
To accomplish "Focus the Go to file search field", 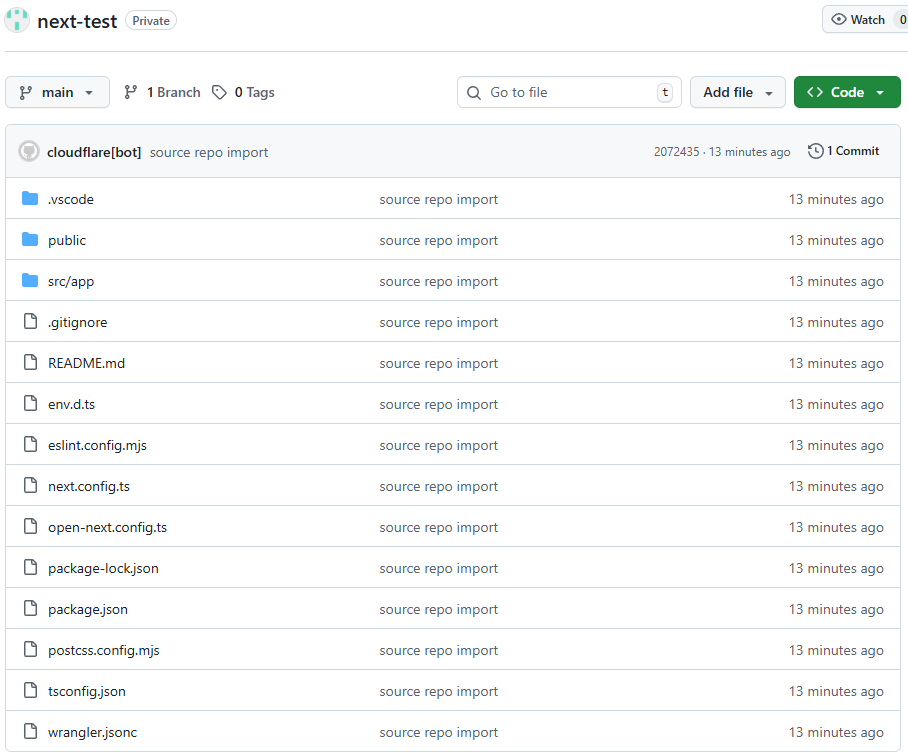I will (569, 92).
